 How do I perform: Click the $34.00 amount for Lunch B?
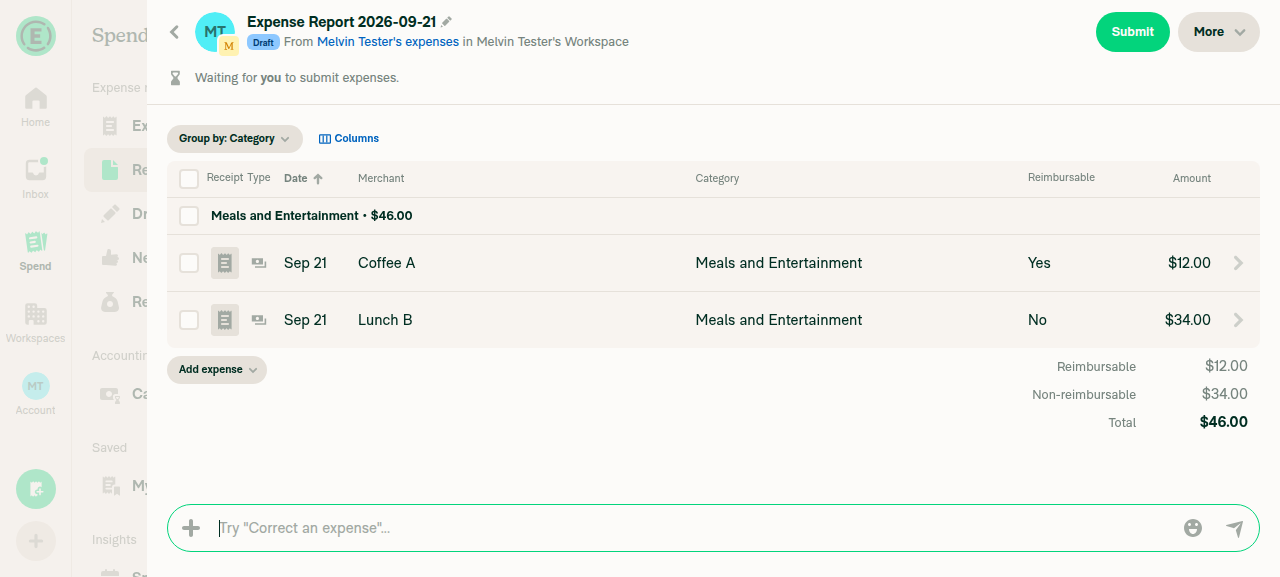coord(1188,320)
